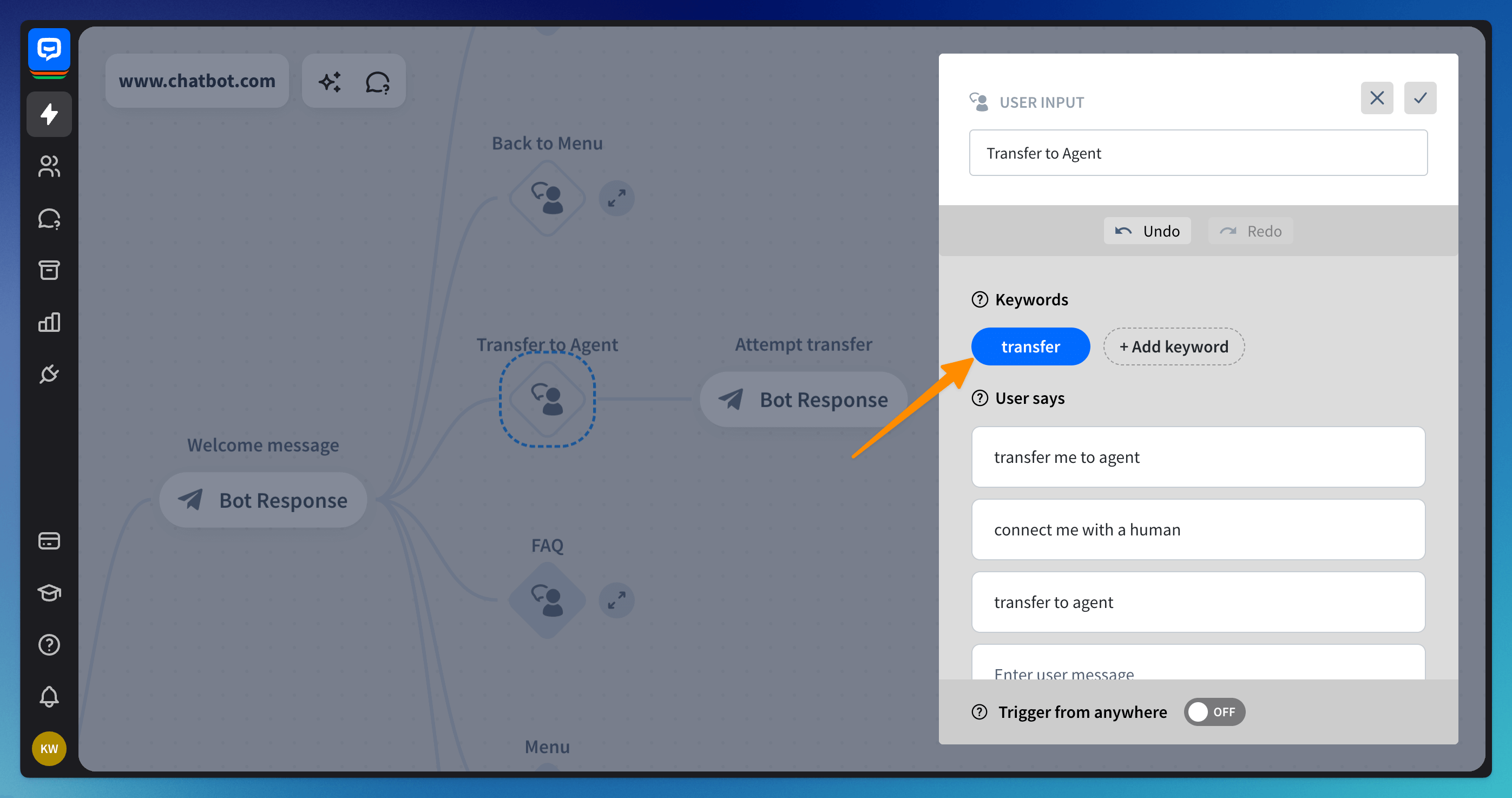Click the Undo button

(x=1147, y=231)
